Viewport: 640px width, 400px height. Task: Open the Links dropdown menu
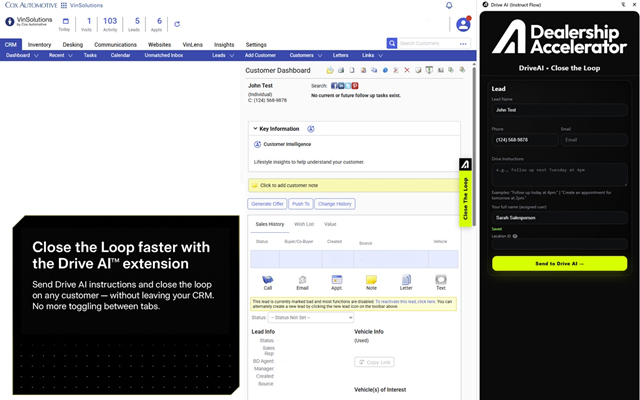[x=372, y=55]
